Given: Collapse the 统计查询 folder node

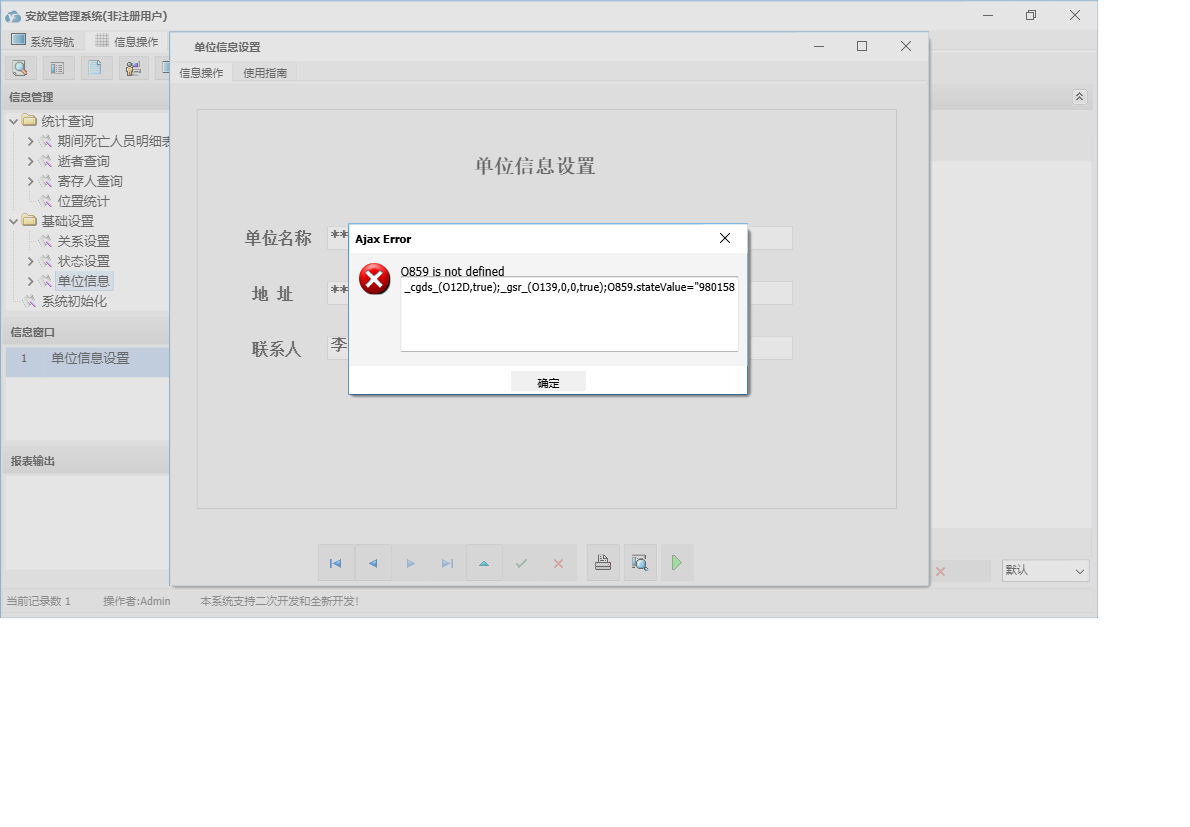Looking at the screenshot, I should coord(14,121).
